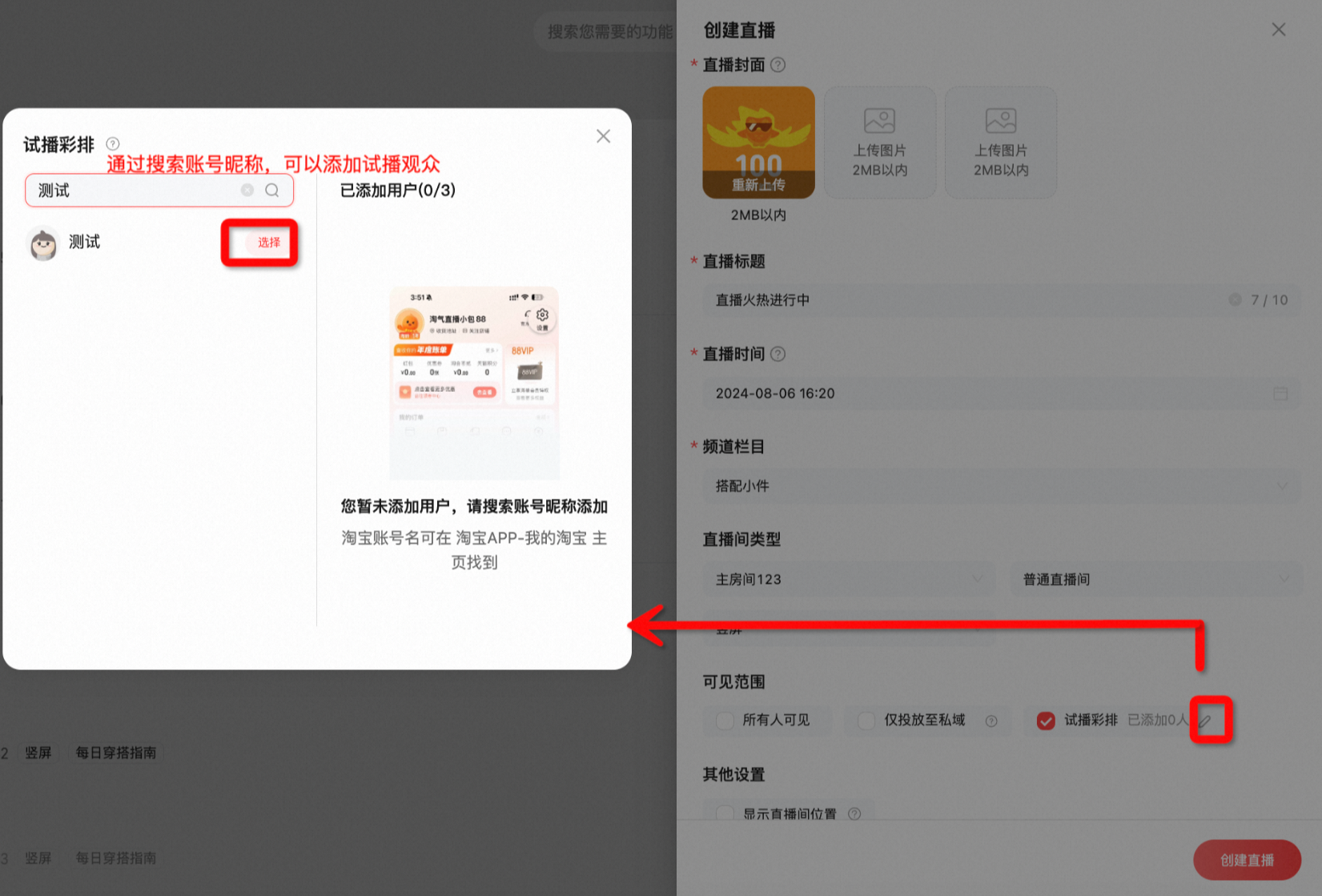Click 每日穿搭指南 in row 3
This screenshot has height=896, width=1322.
[116, 858]
